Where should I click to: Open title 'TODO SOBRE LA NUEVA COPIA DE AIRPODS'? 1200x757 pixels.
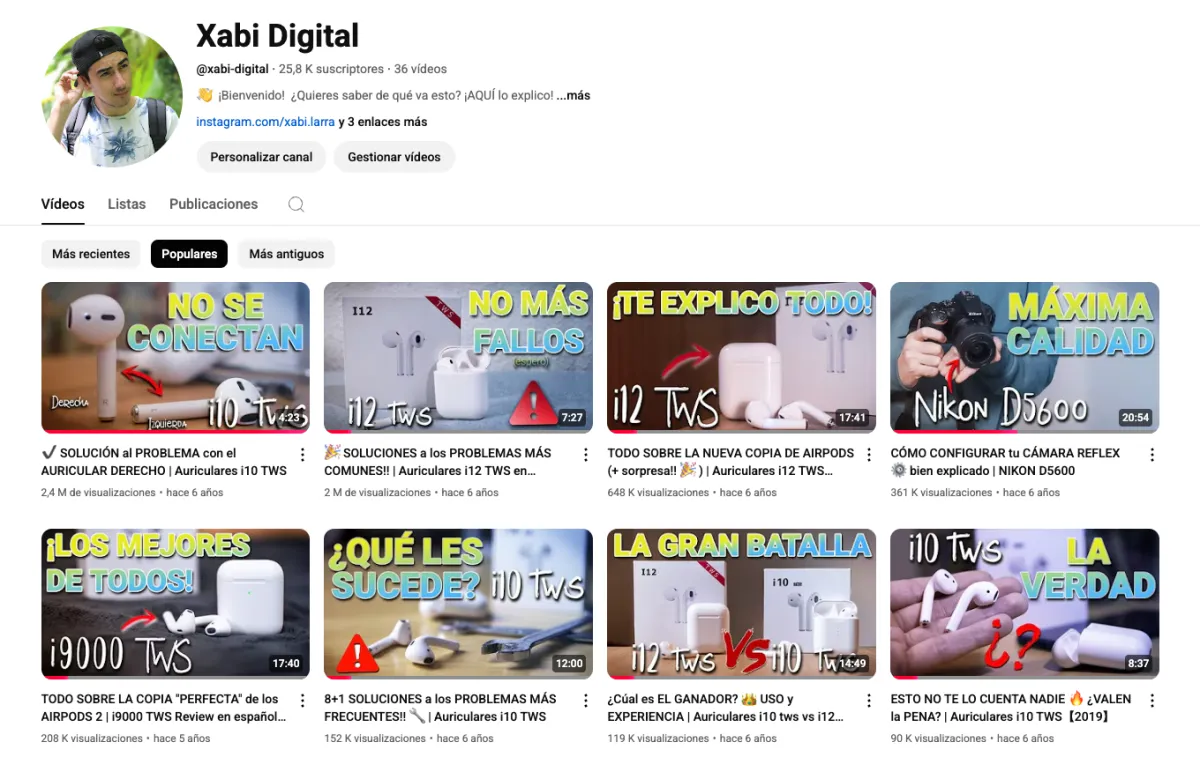(731, 462)
